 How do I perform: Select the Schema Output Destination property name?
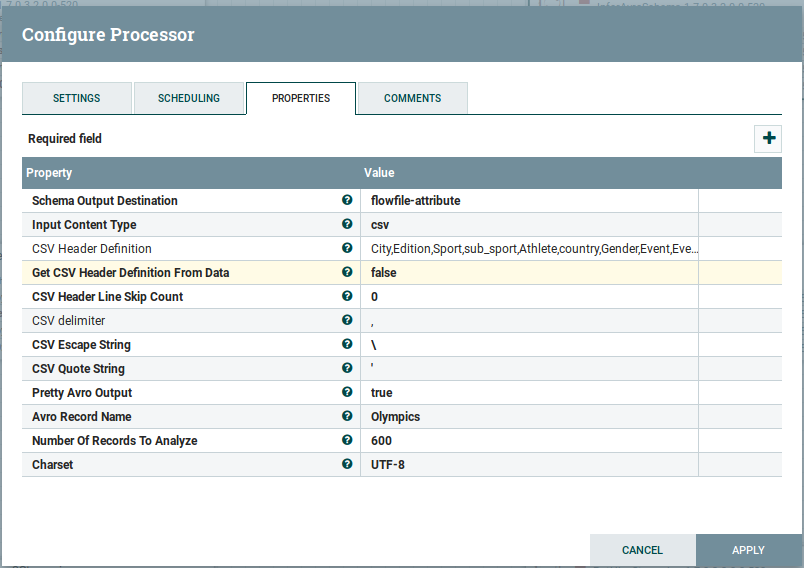[105, 200]
